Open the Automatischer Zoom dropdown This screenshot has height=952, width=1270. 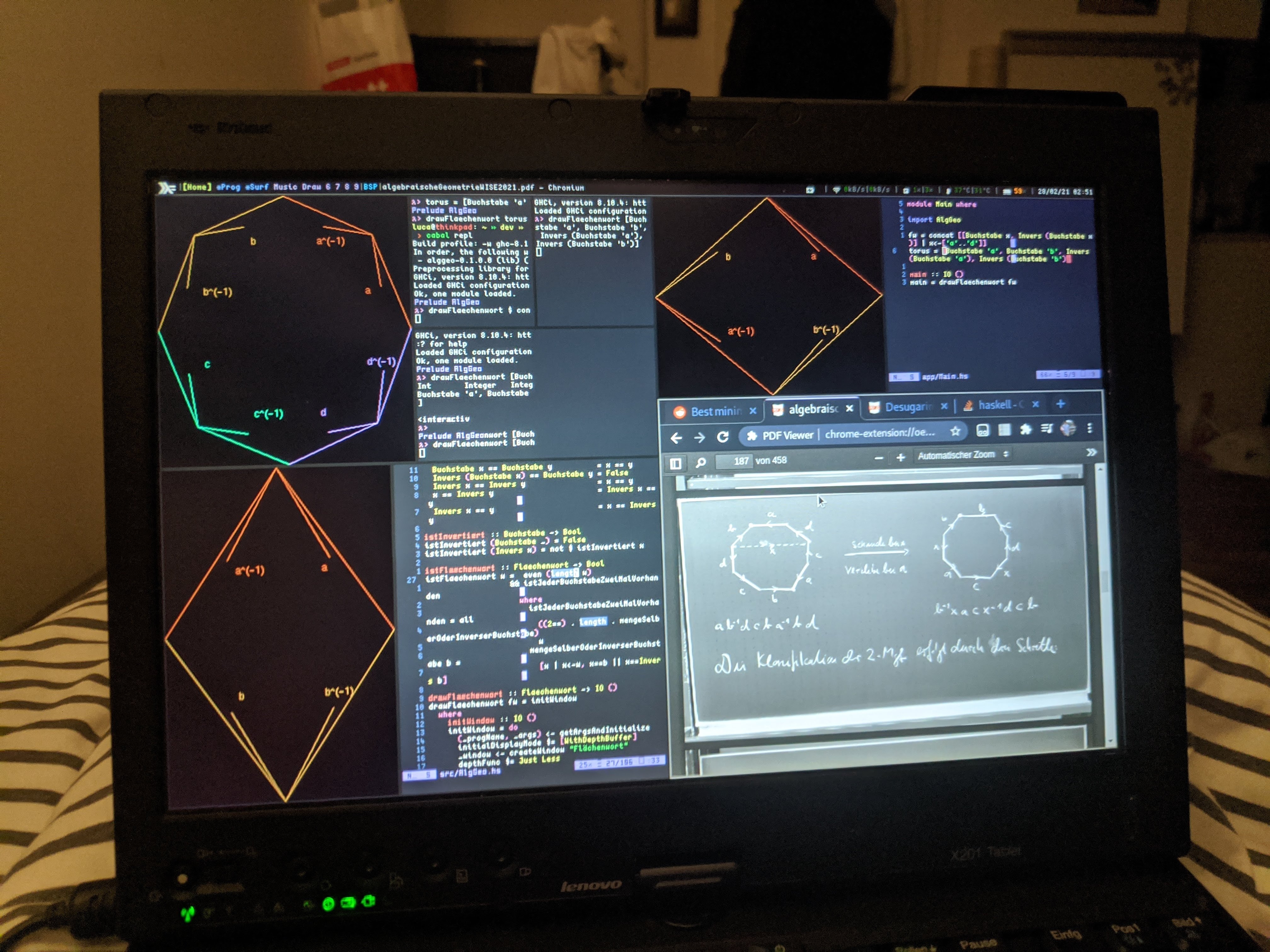point(962,455)
